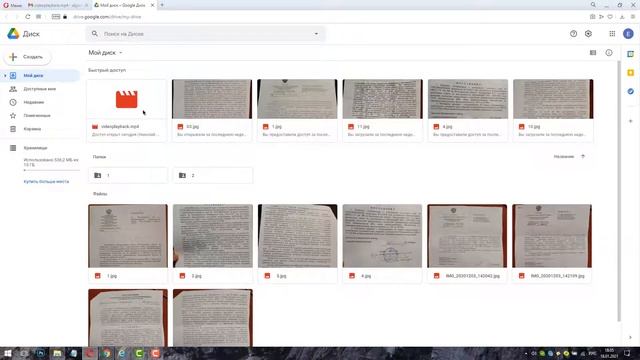This screenshot has width=640, height=360.
Task: Go back in browser history
Action: tap(6, 17)
